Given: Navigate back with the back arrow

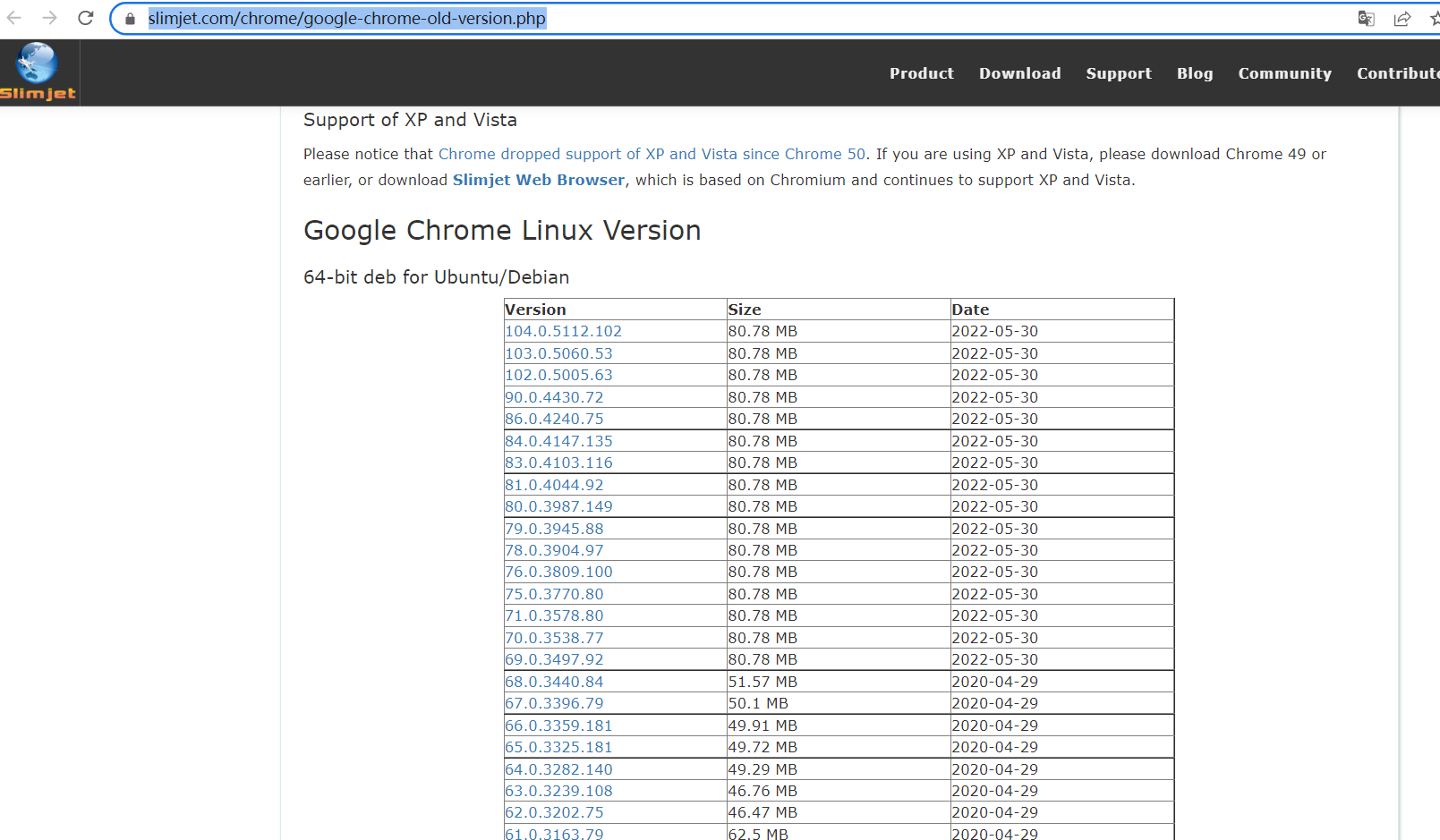Looking at the screenshot, I should tap(14, 16).
